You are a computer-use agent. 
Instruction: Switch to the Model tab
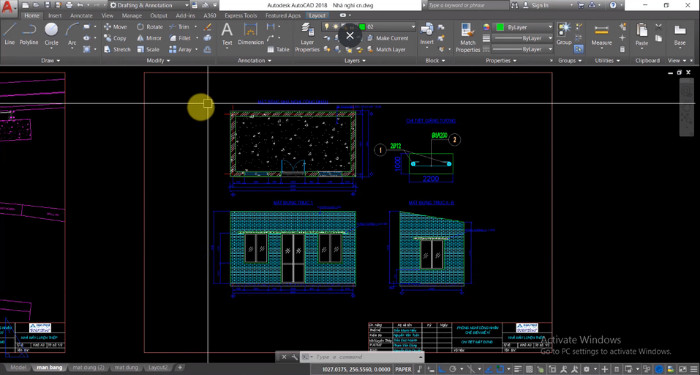point(18,368)
